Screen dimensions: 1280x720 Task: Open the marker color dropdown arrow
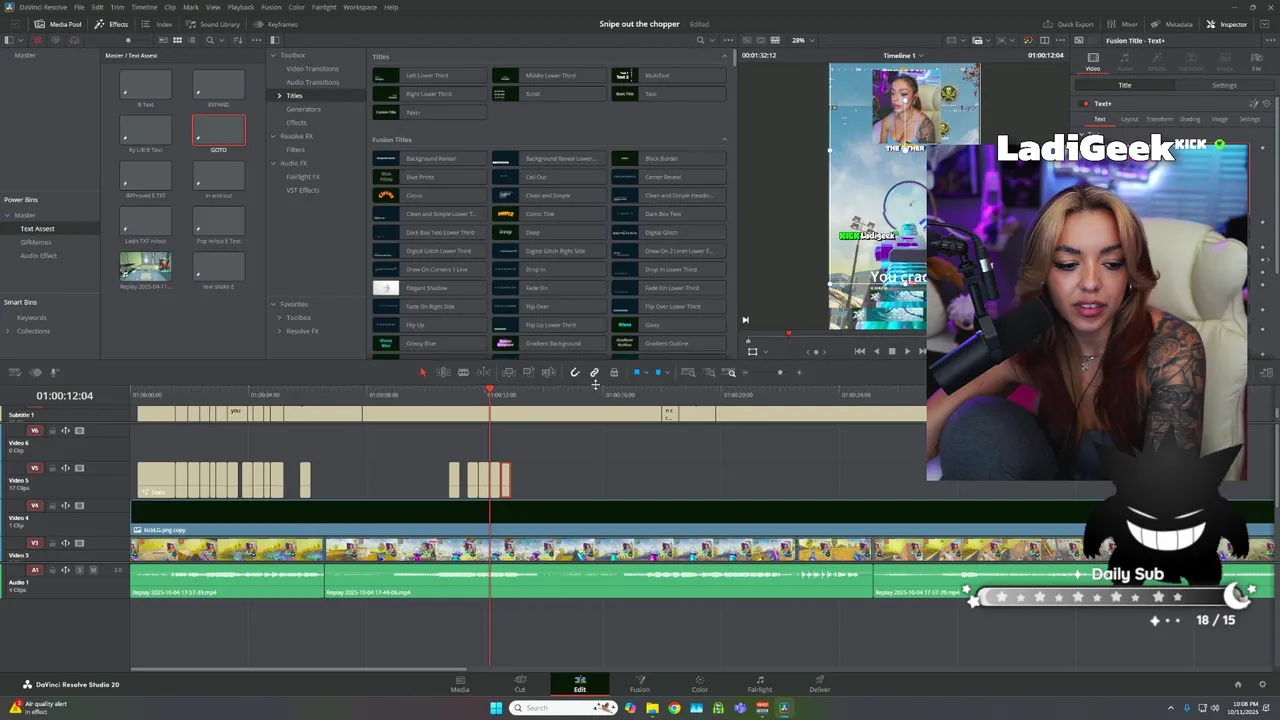(666, 373)
